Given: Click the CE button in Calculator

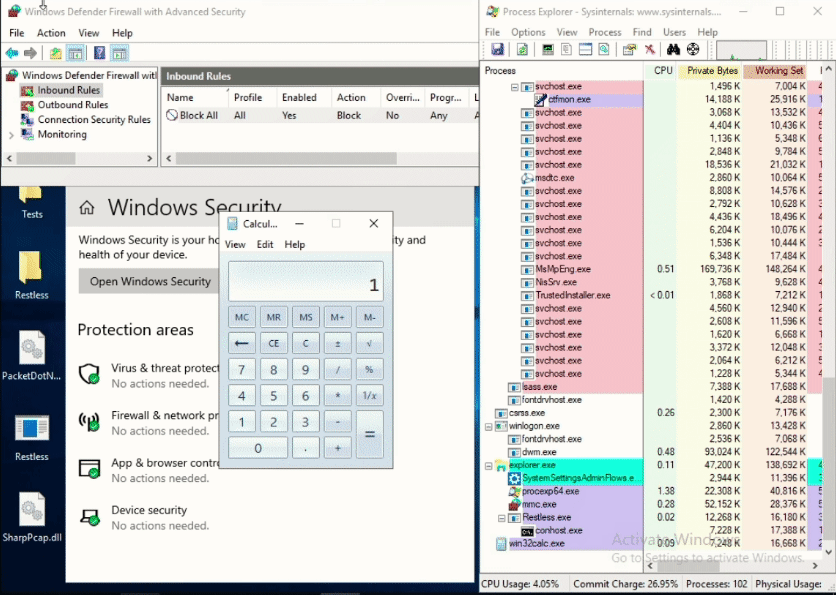Looking at the screenshot, I should 274,343.
